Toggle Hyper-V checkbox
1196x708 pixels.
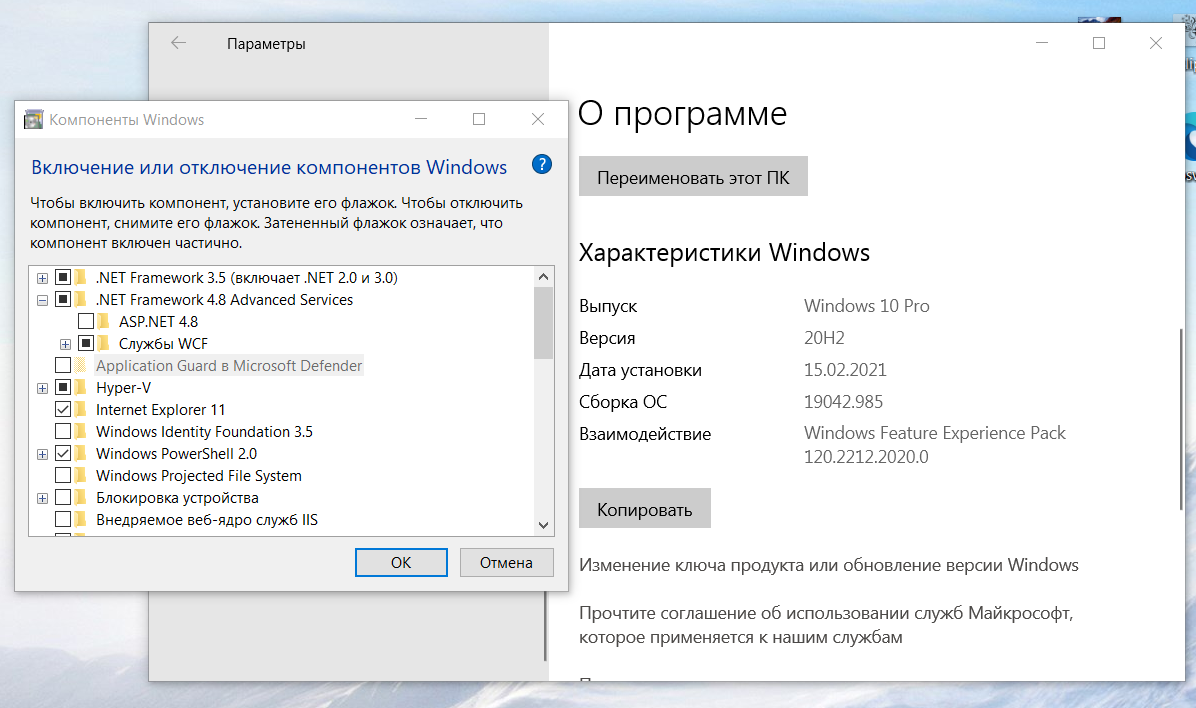63,388
